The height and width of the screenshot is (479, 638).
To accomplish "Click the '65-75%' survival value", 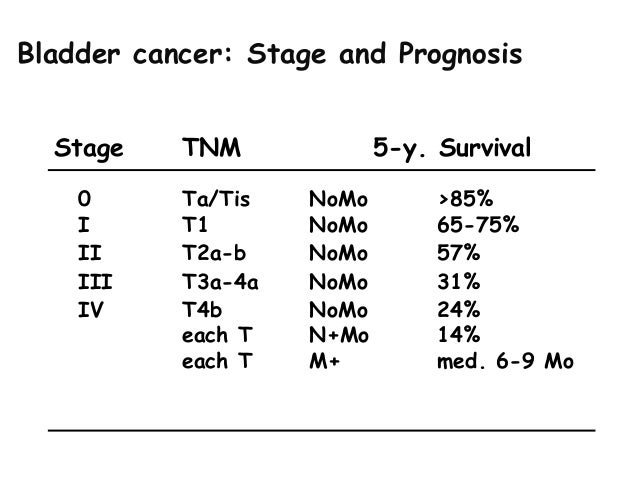I will (478, 225).
